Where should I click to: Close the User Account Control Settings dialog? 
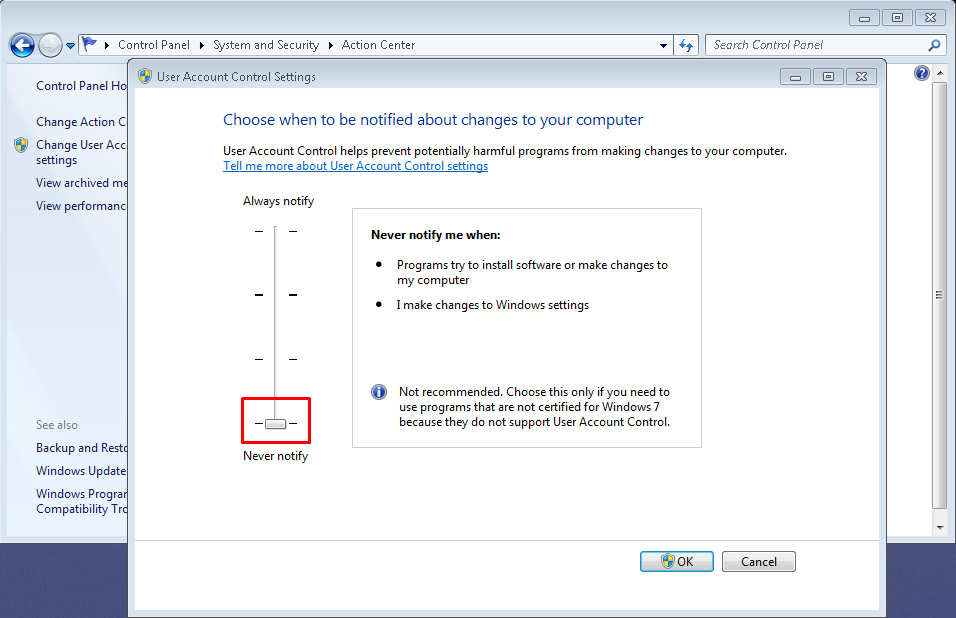click(861, 77)
